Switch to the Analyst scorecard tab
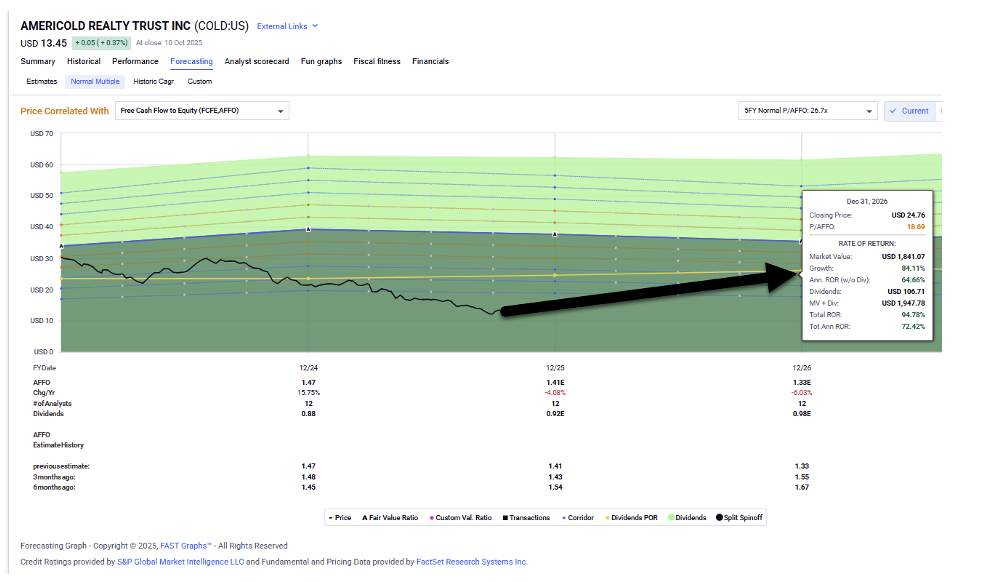The width and height of the screenshot is (1003, 582). click(x=257, y=61)
